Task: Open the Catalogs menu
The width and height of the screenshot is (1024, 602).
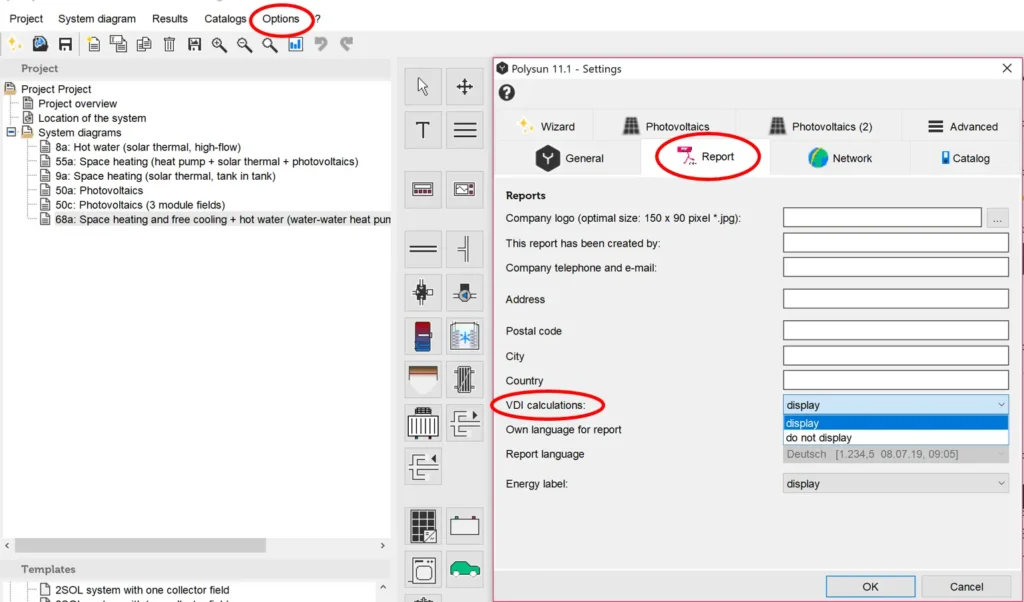Action: point(225,19)
